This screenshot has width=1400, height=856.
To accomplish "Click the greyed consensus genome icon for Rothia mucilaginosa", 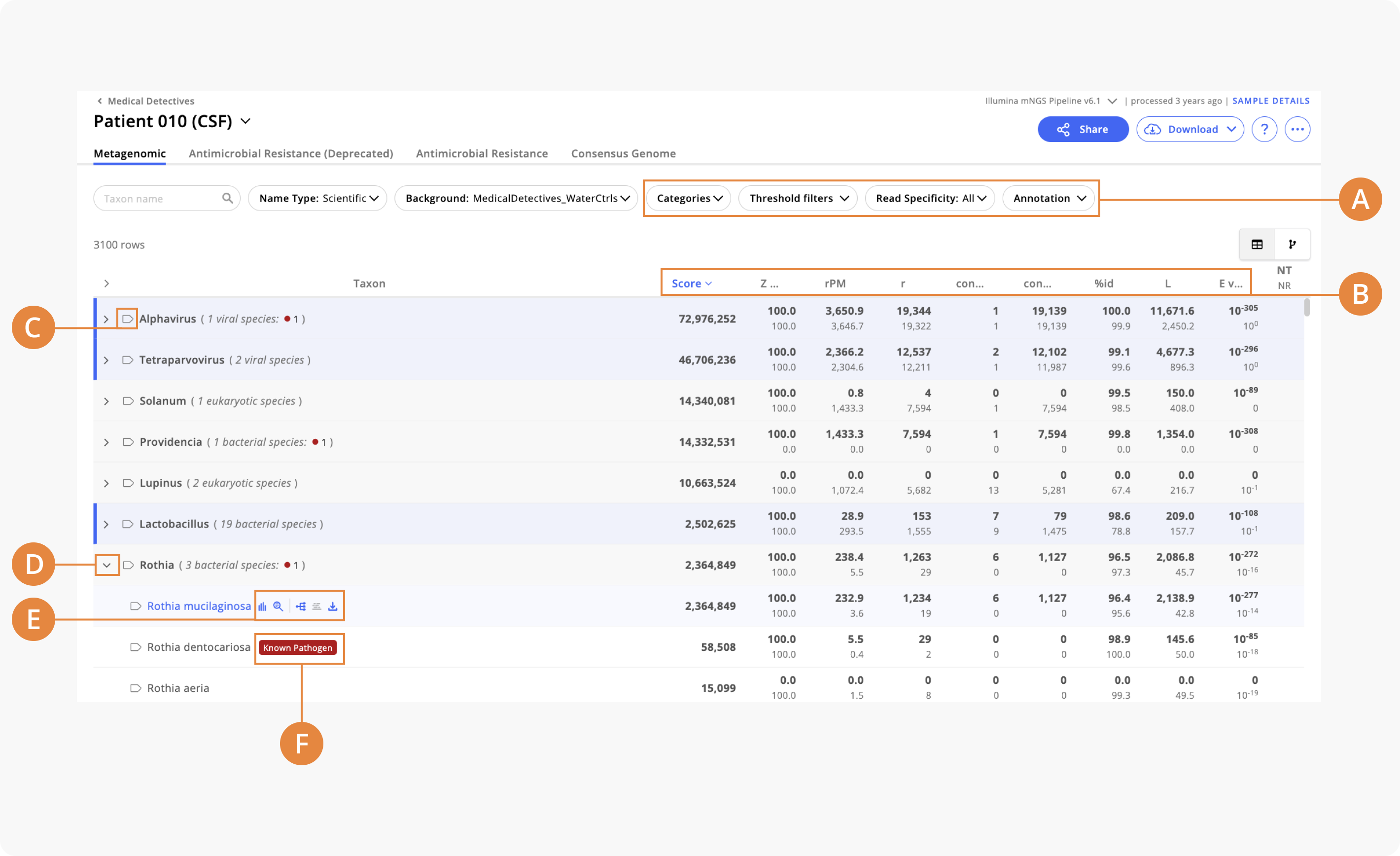I will click(x=316, y=606).
